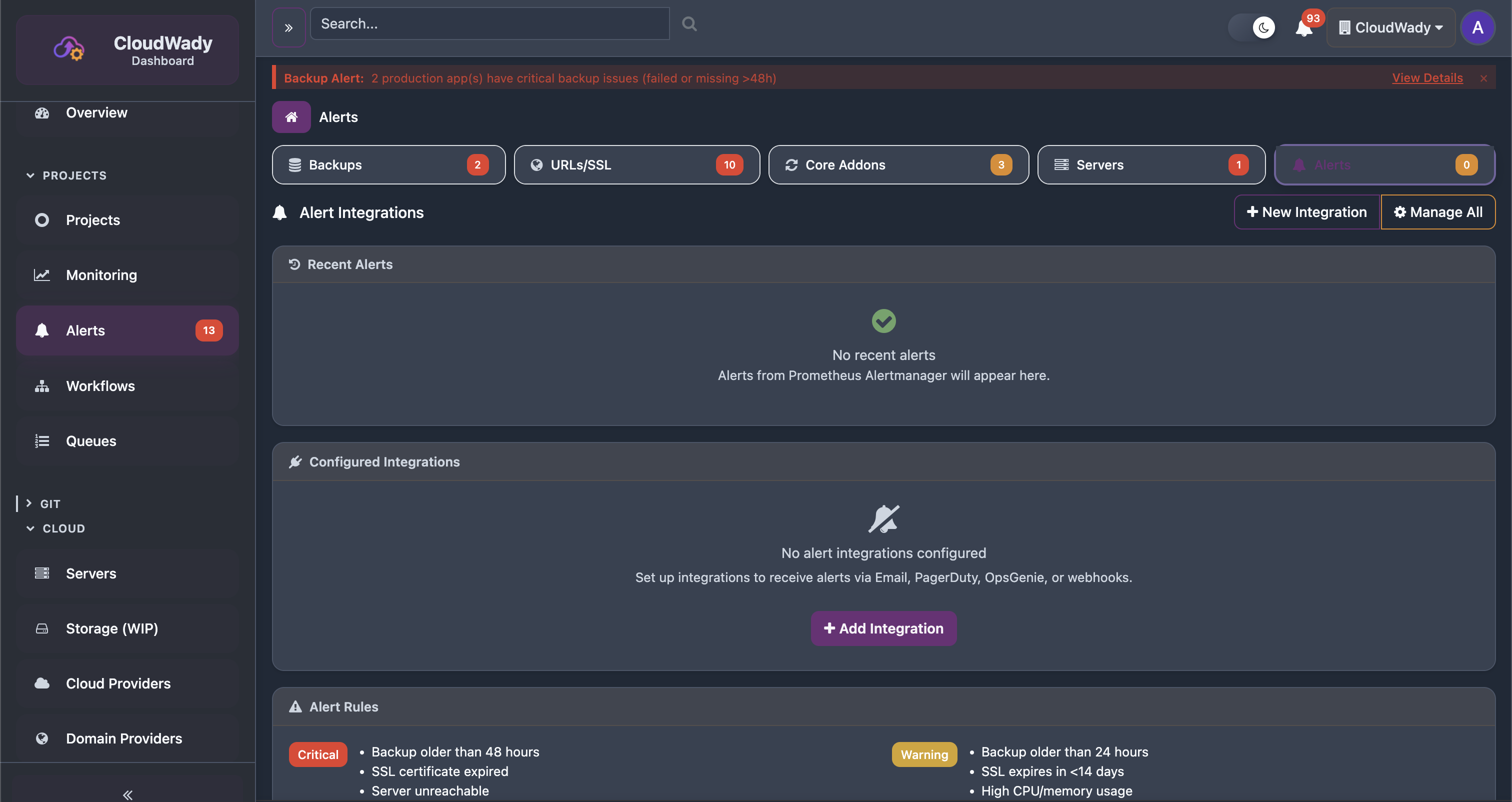Click the Add Integration button
The height and width of the screenshot is (802, 1512).
[883, 627]
